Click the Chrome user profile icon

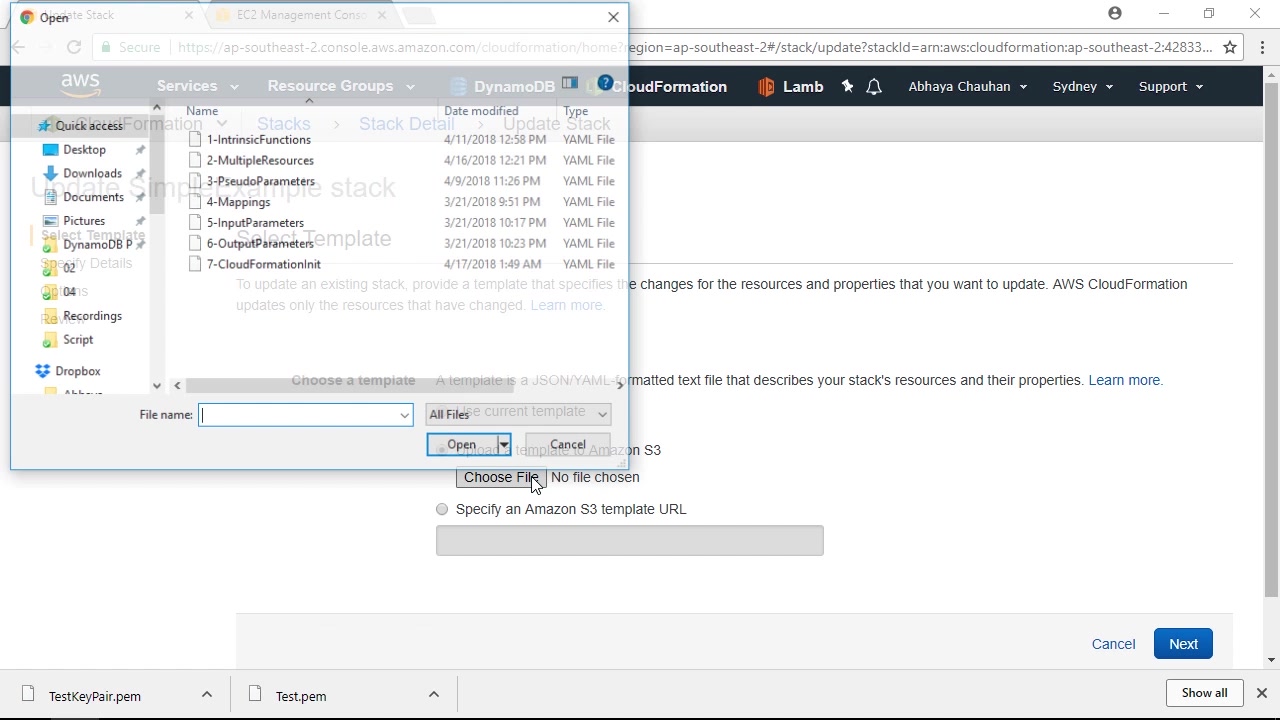click(1115, 14)
